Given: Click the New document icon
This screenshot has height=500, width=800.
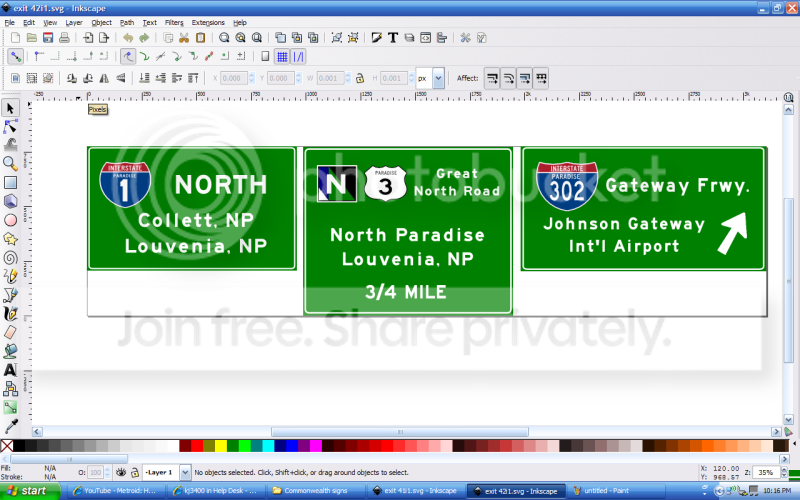Looking at the screenshot, I should [15, 38].
